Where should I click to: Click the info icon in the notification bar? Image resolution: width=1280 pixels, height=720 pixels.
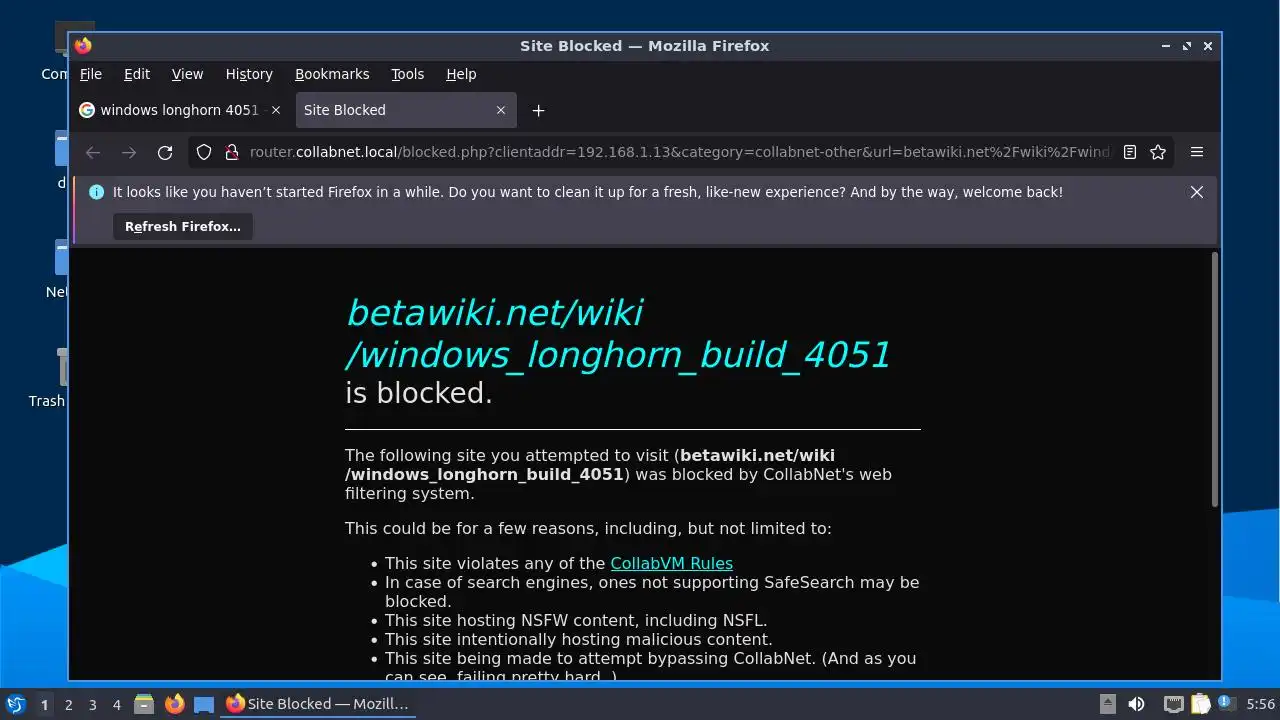(x=97, y=192)
